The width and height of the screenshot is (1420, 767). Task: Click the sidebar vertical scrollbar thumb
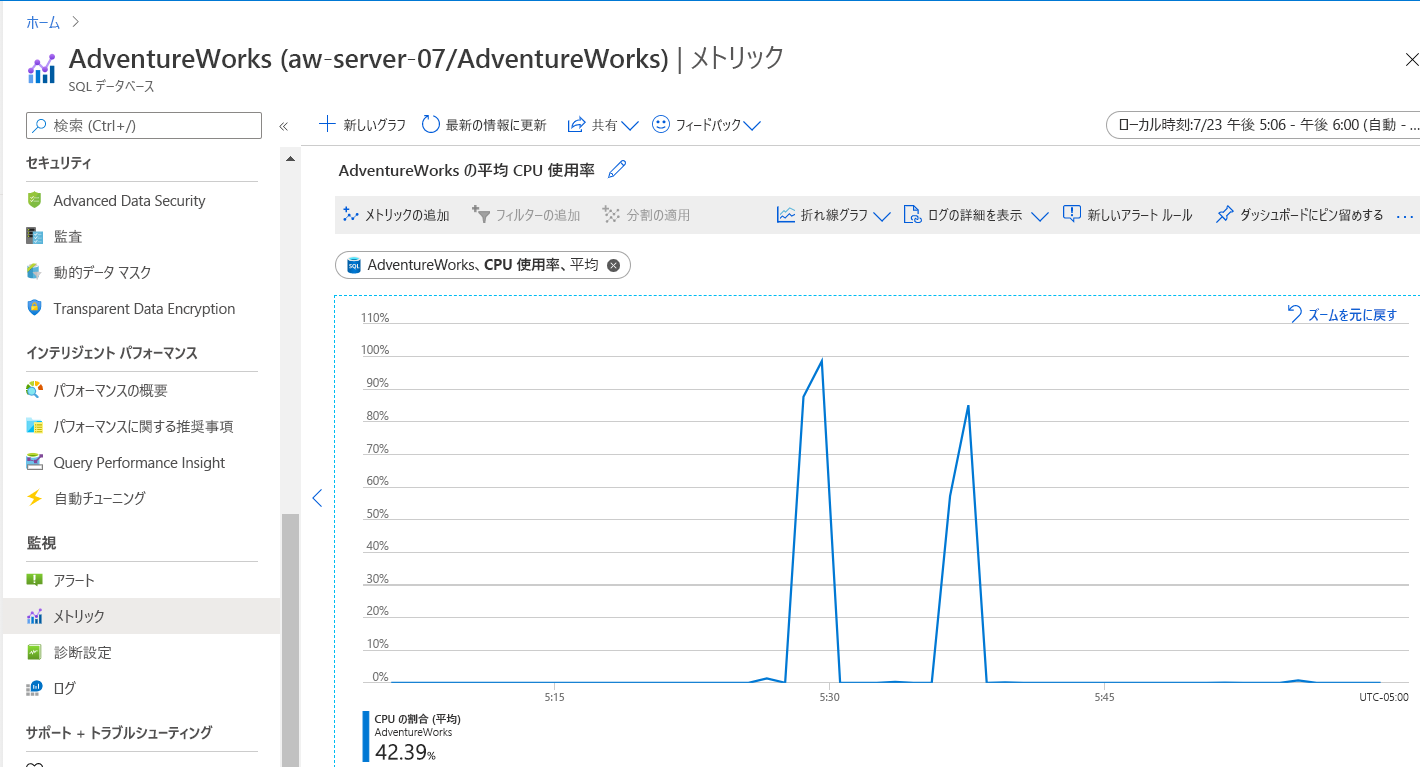(x=290, y=640)
